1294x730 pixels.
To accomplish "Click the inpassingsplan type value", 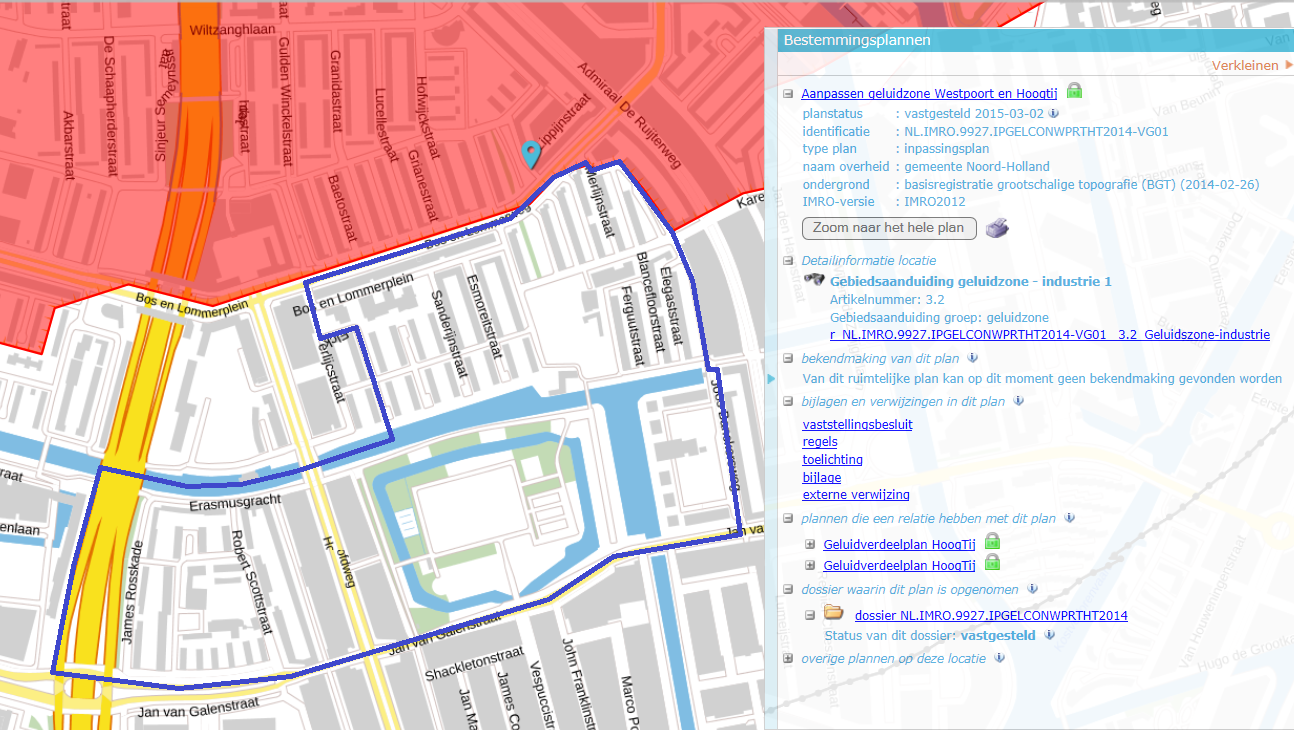I will (947, 149).
